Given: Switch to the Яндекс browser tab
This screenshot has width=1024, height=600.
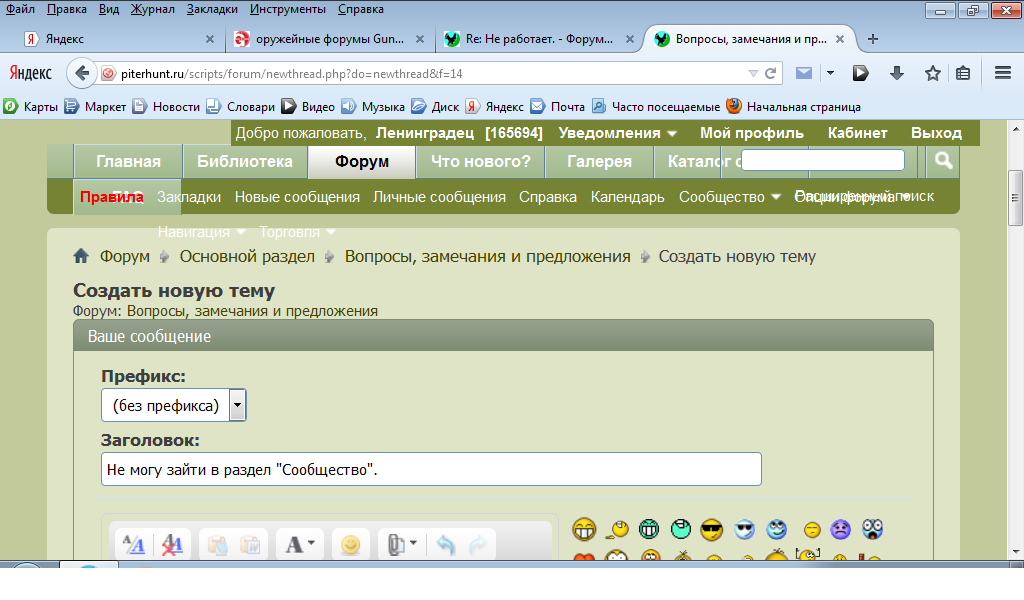Looking at the screenshot, I should point(110,39).
